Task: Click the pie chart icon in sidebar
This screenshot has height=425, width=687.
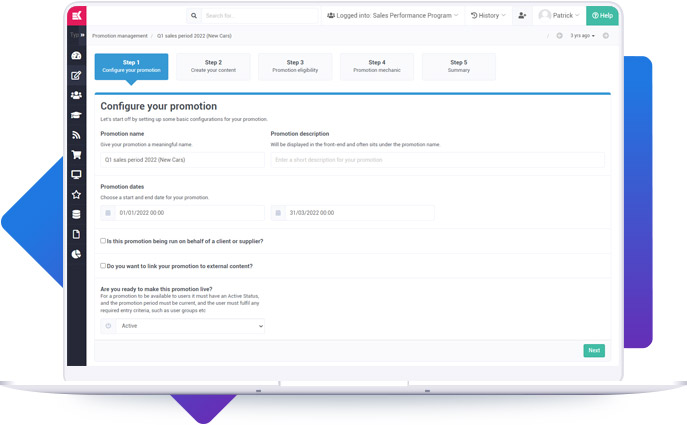Action: coord(76,254)
